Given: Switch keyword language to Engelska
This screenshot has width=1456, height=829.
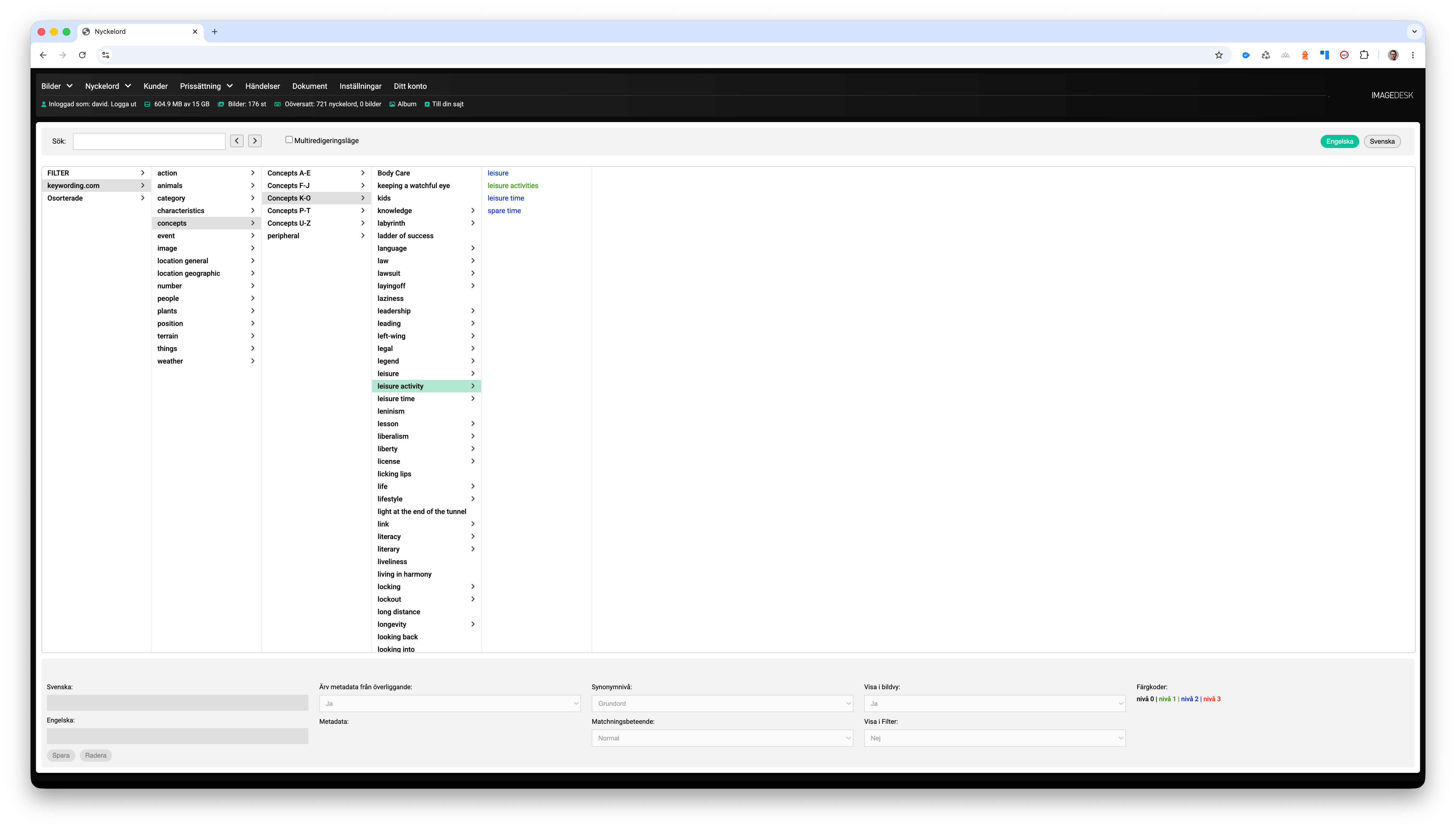Looking at the screenshot, I should click(x=1339, y=142).
